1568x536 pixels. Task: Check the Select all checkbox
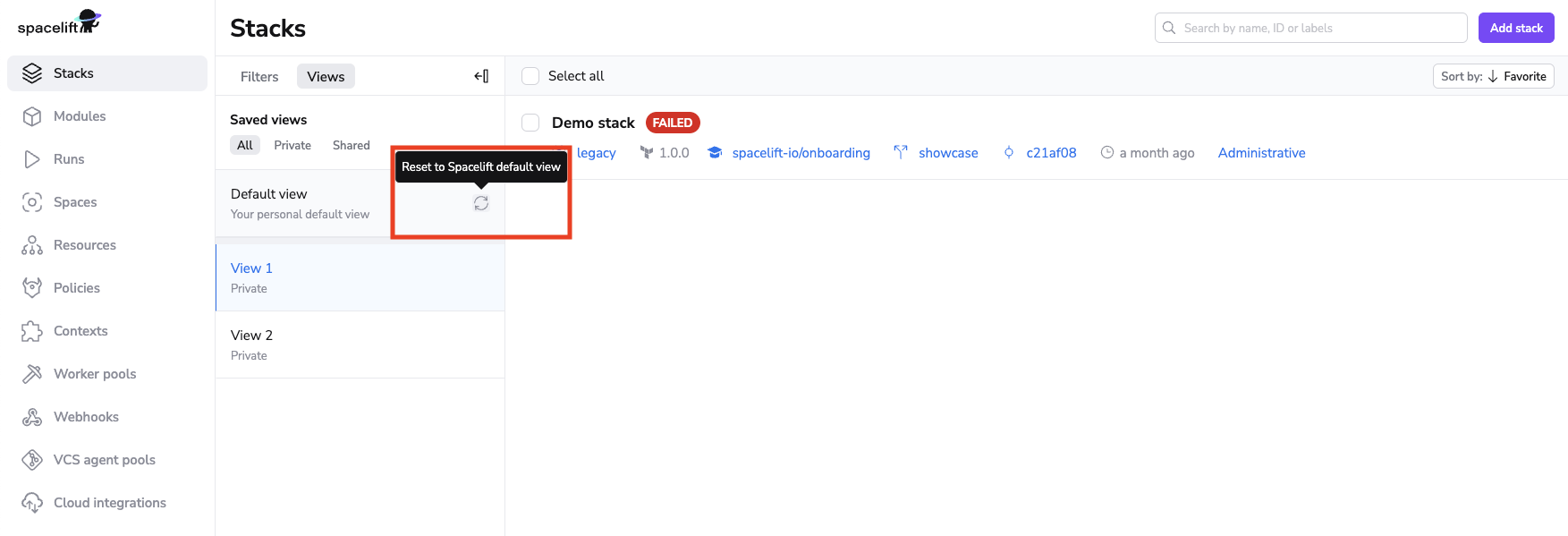530,76
